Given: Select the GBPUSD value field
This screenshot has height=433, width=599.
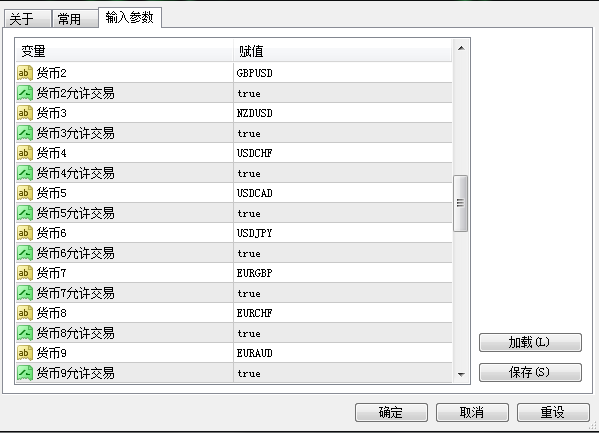Looking at the screenshot, I should [342, 73].
